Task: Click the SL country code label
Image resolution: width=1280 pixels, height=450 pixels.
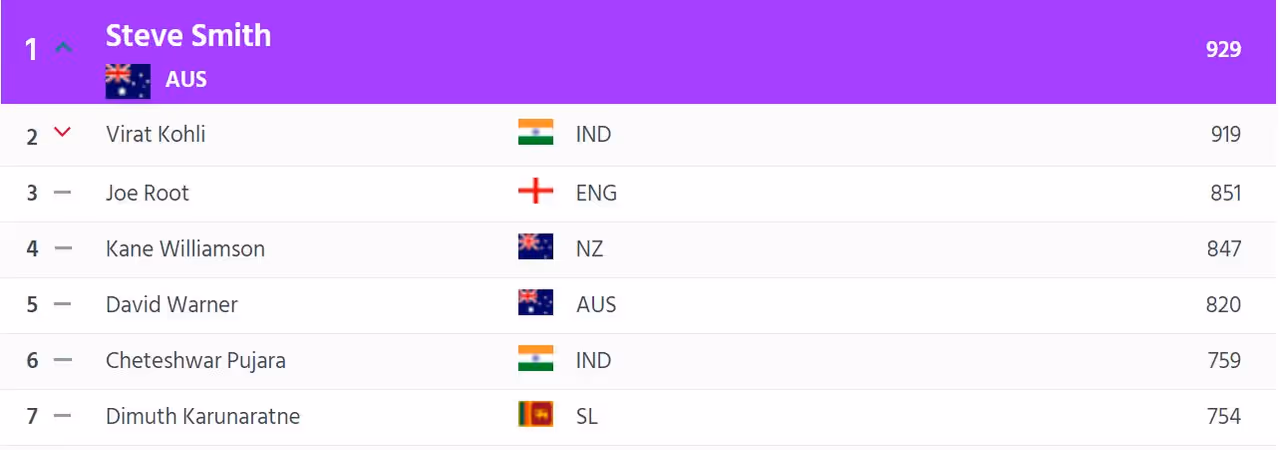Action: 587,416
